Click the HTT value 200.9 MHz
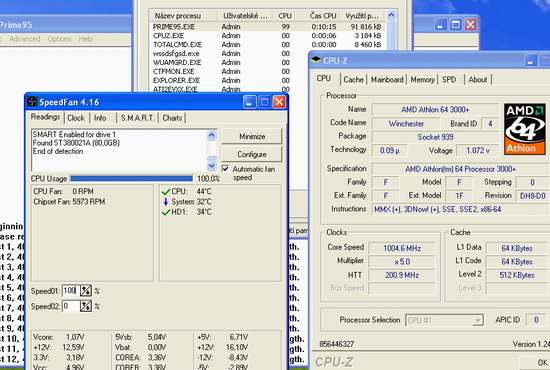Image resolution: width=550 pixels, height=370 pixels. coord(402,275)
